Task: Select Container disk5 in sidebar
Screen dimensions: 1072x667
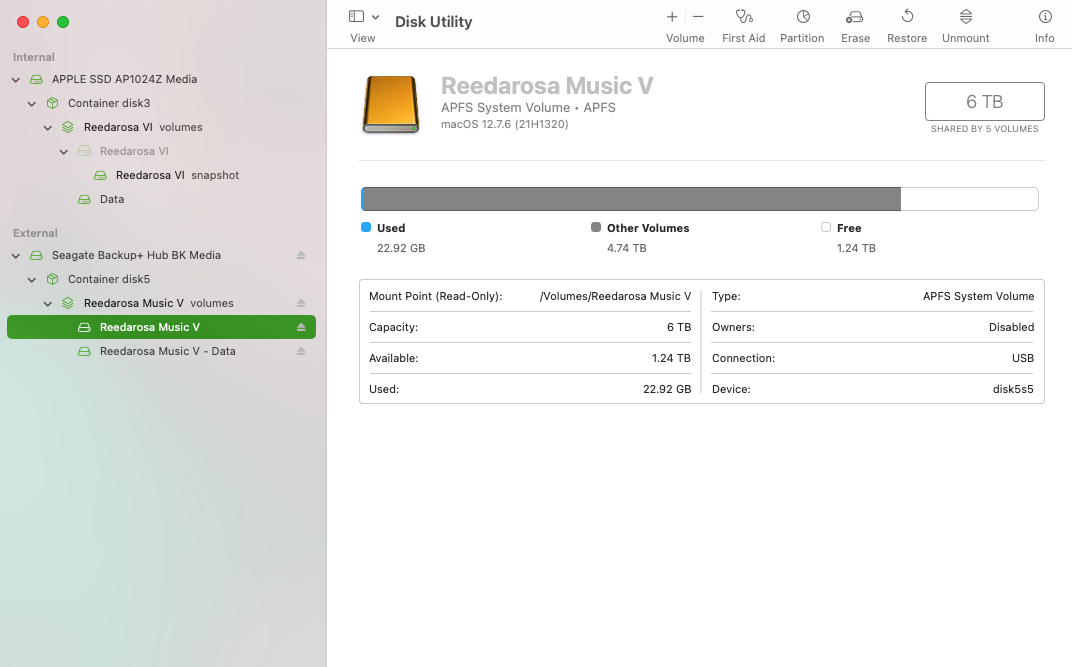Action: [161, 279]
